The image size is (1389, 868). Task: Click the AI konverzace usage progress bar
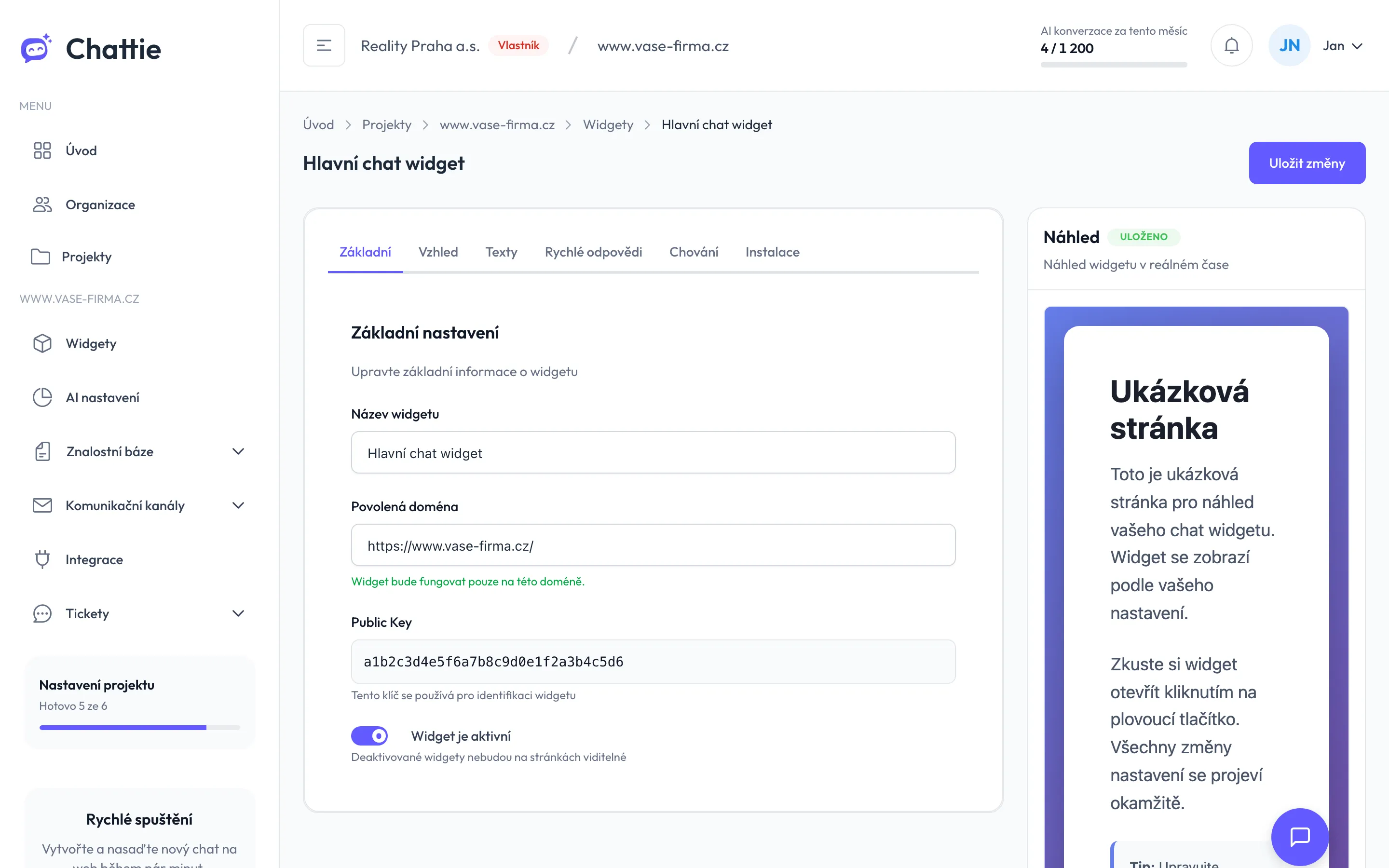(1114, 64)
